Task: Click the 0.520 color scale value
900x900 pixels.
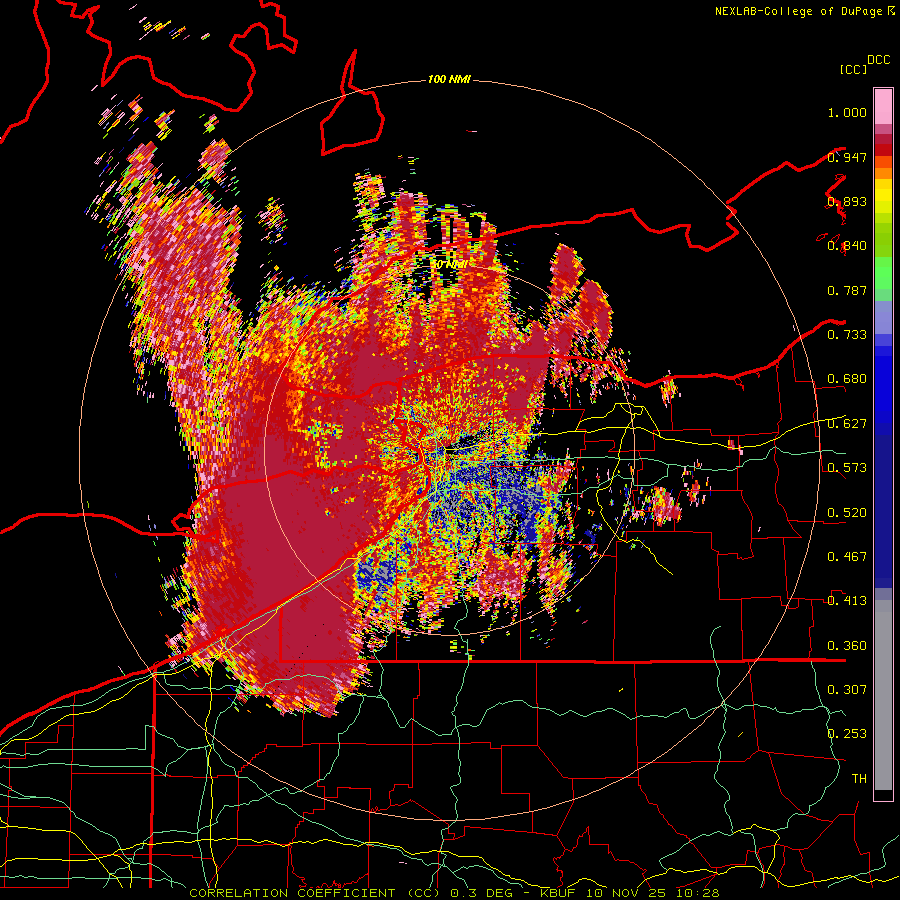Action: [847, 513]
